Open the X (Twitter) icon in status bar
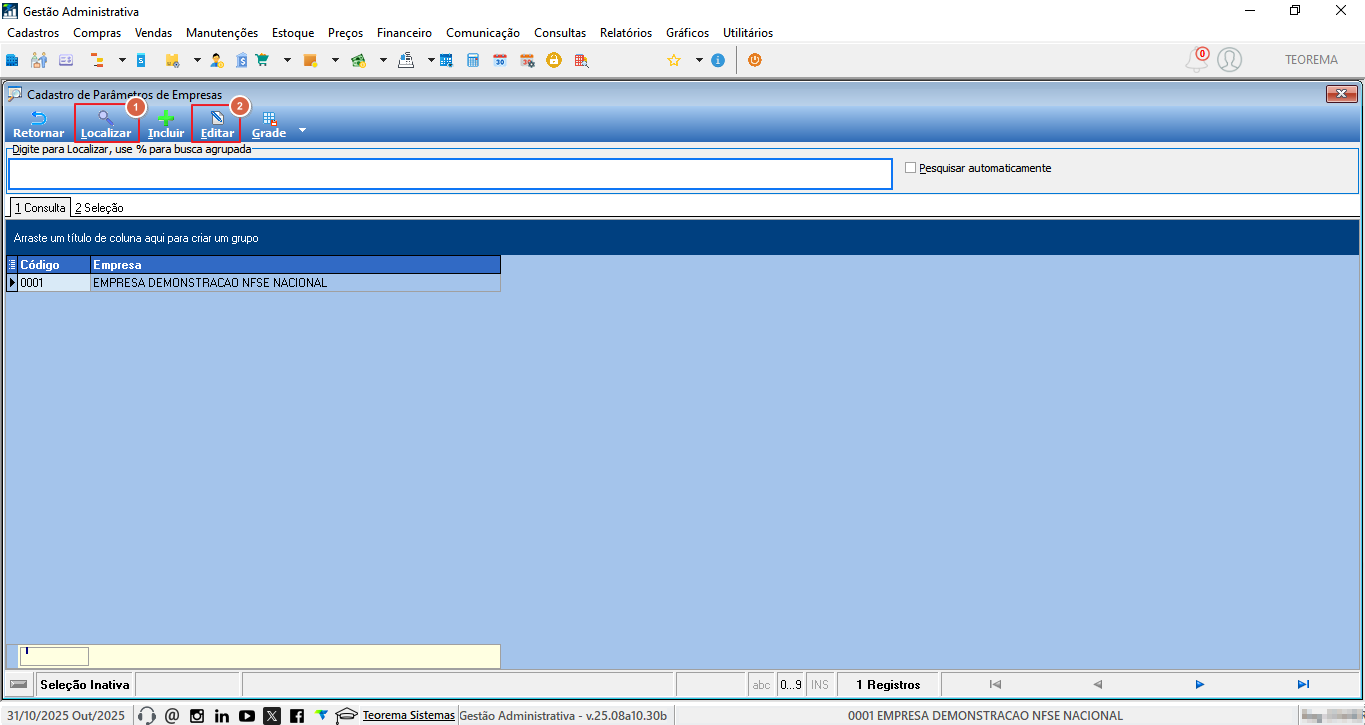The image size is (1365, 725). (272, 715)
